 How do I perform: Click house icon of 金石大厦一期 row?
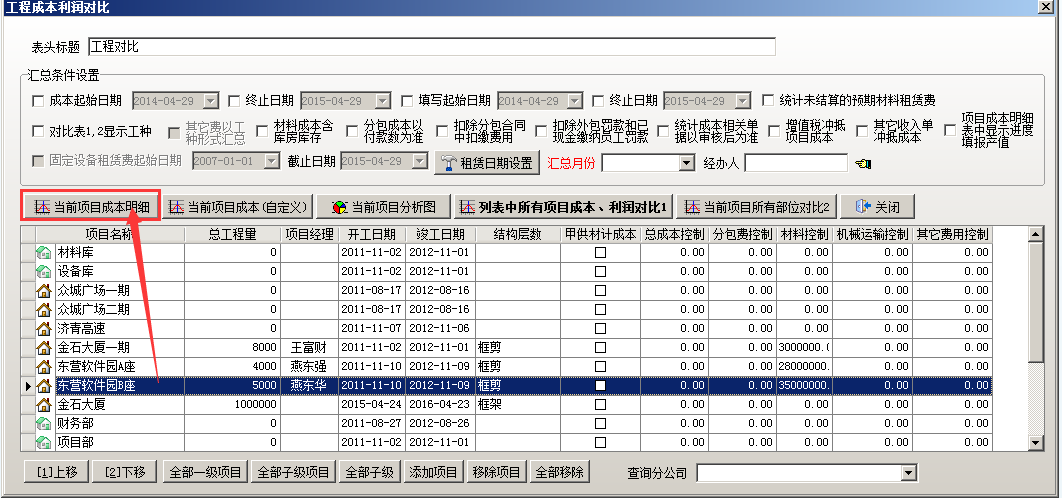point(43,348)
